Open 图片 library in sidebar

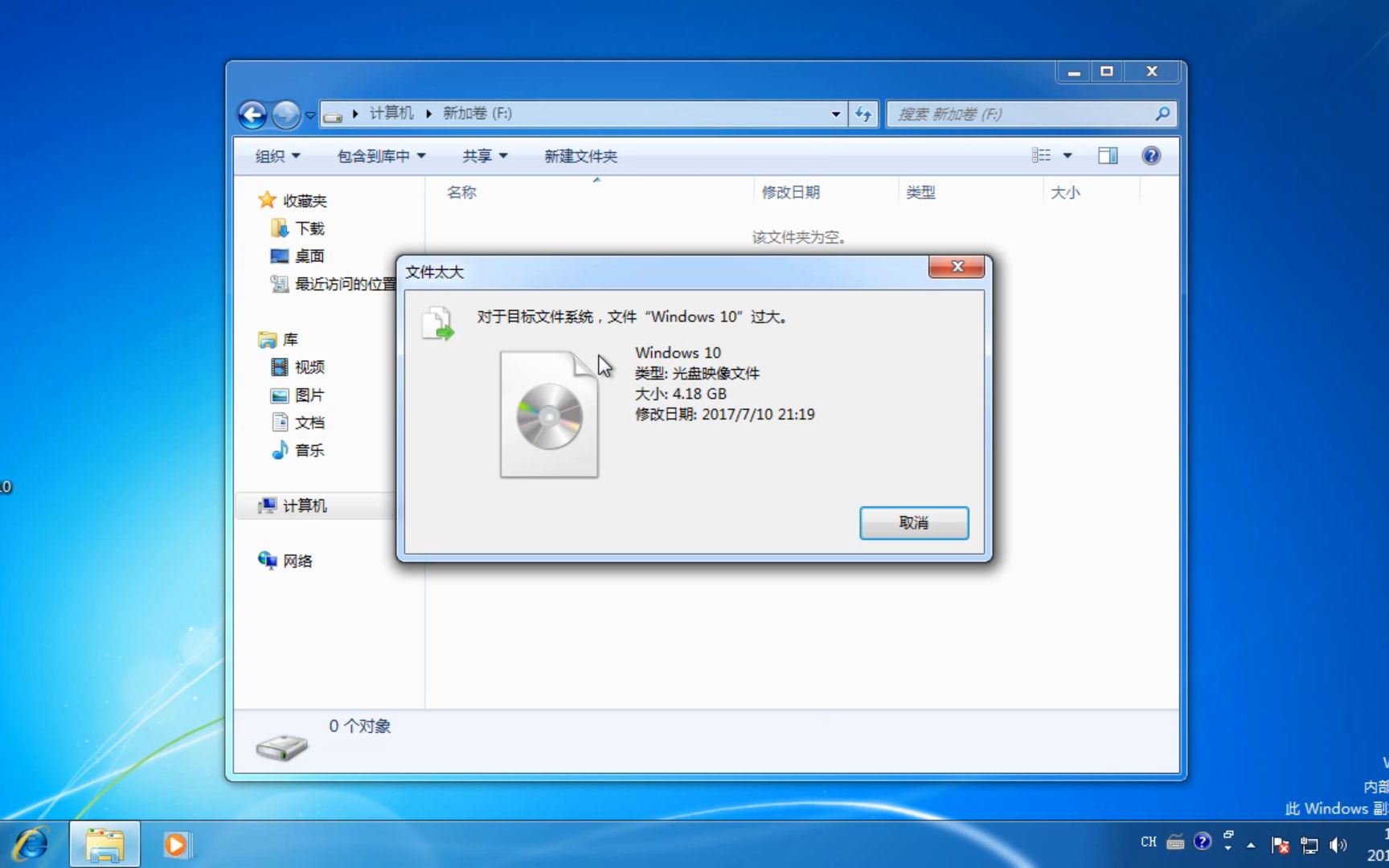point(298,395)
